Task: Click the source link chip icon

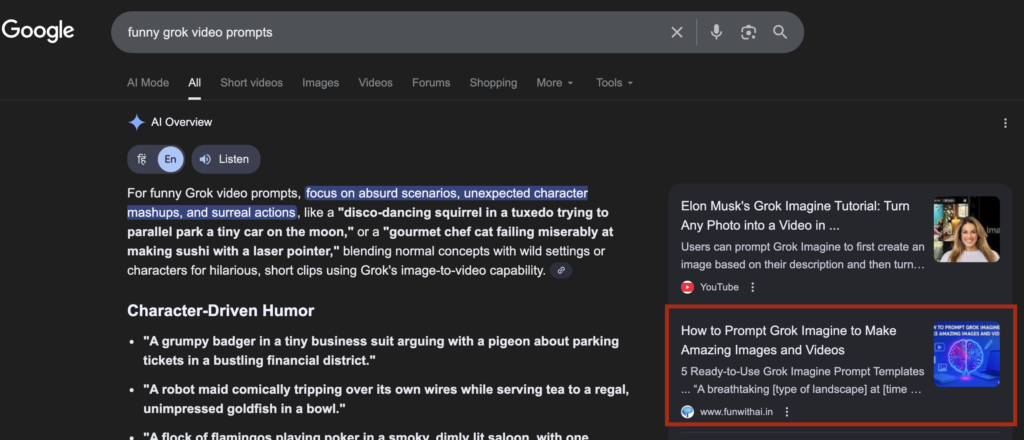Action: [x=562, y=270]
